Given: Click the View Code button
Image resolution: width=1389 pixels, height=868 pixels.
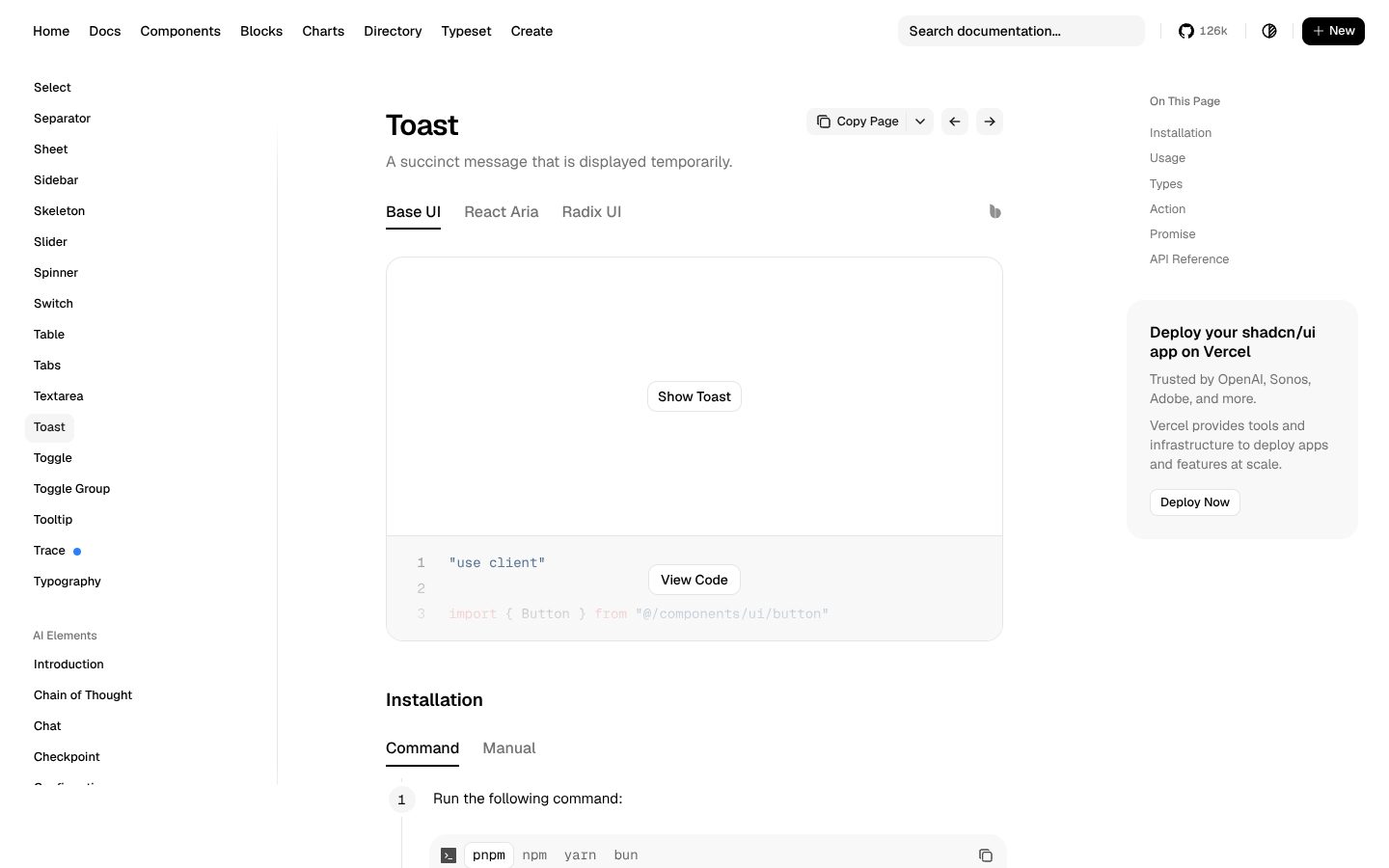Looking at the screenshot, I should coord(694,580).
